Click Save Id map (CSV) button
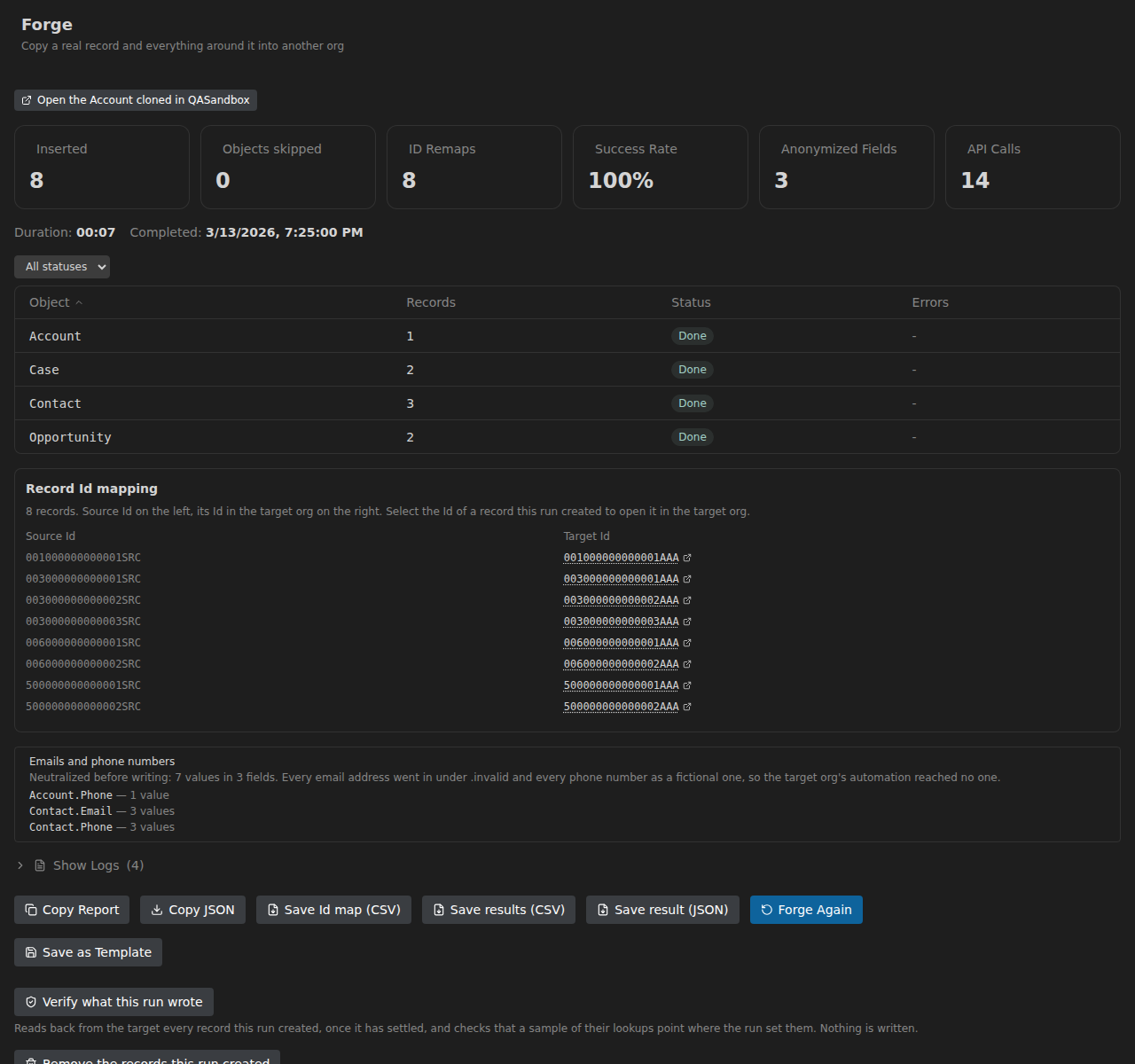The height and width of the screenshot is (1064, 1135). 333,910
